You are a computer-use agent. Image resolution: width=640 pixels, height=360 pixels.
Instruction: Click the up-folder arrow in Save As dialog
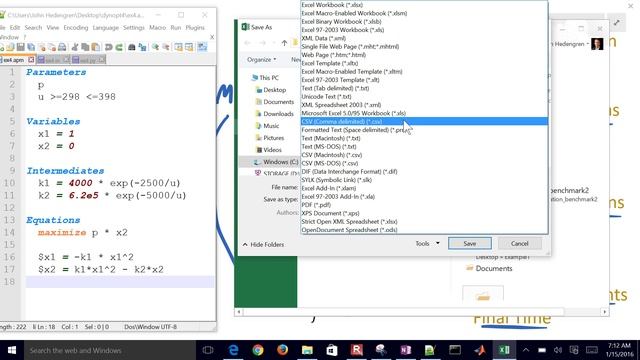[284, 43]
